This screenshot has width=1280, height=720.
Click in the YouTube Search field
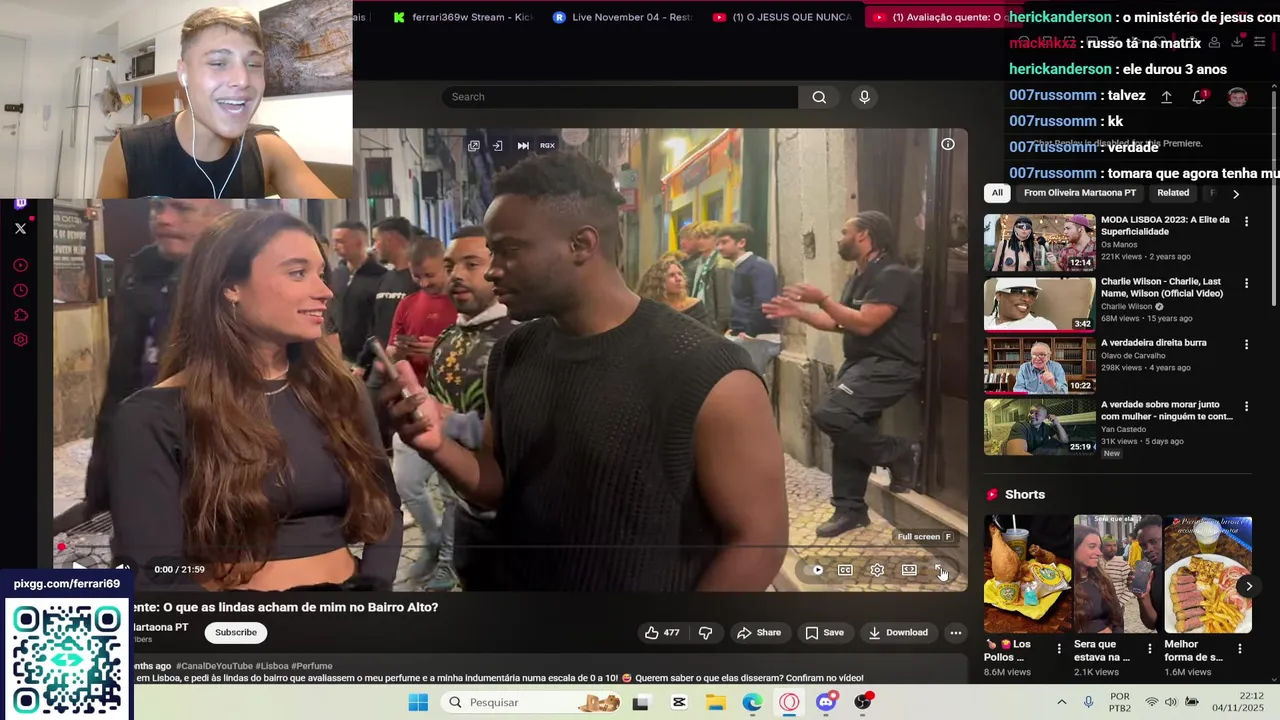620,97
